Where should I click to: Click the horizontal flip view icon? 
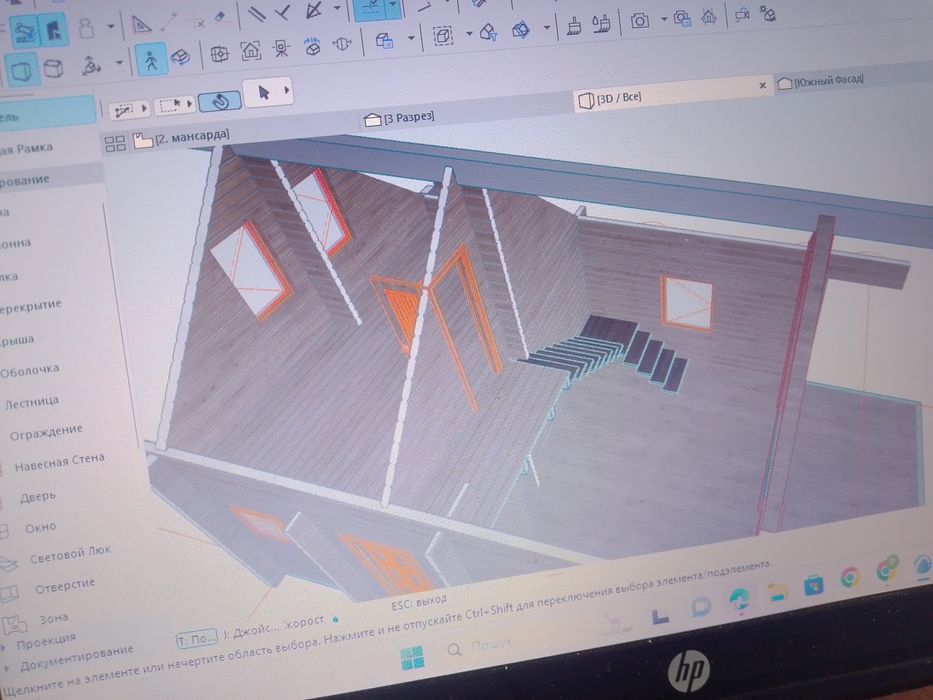pos(342,43)
